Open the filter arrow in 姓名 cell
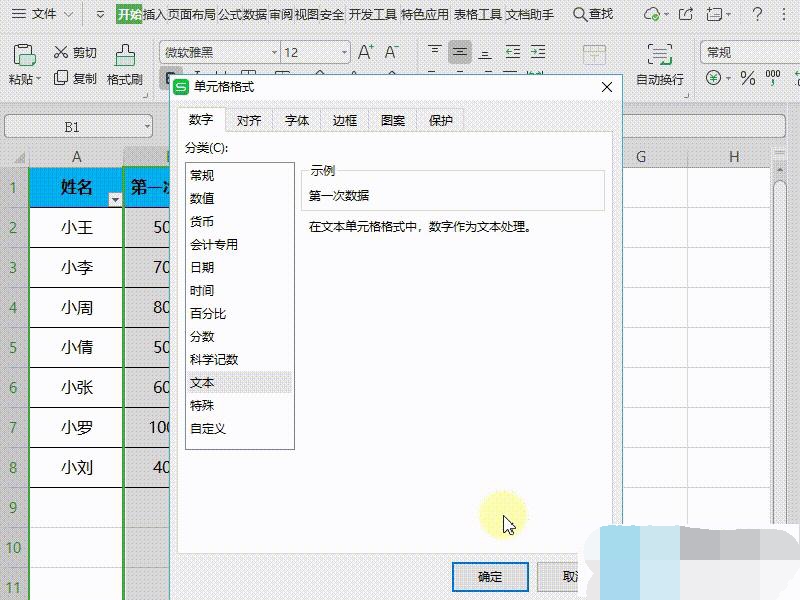The image size is (800, 600). [115, 200]
